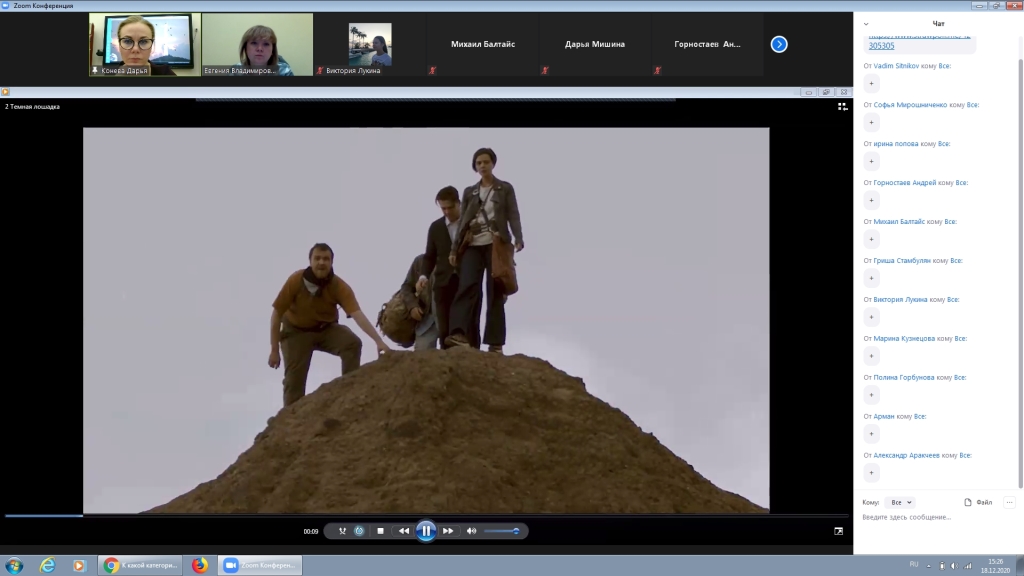Click the plus message from Арман

(x=871, y=434)
